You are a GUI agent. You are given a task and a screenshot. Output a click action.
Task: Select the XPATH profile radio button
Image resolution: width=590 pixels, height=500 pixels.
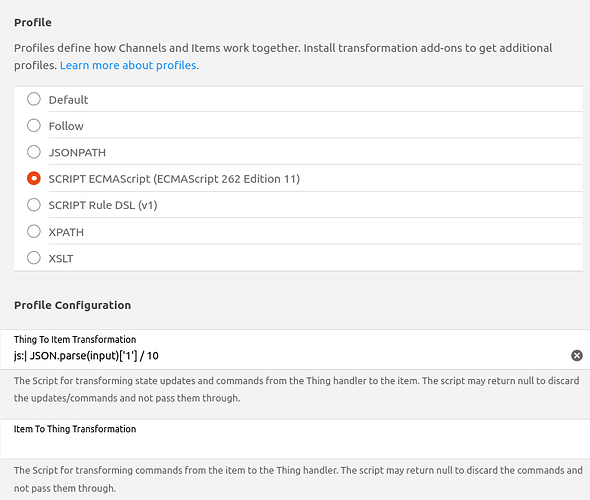tap(34, 231)
